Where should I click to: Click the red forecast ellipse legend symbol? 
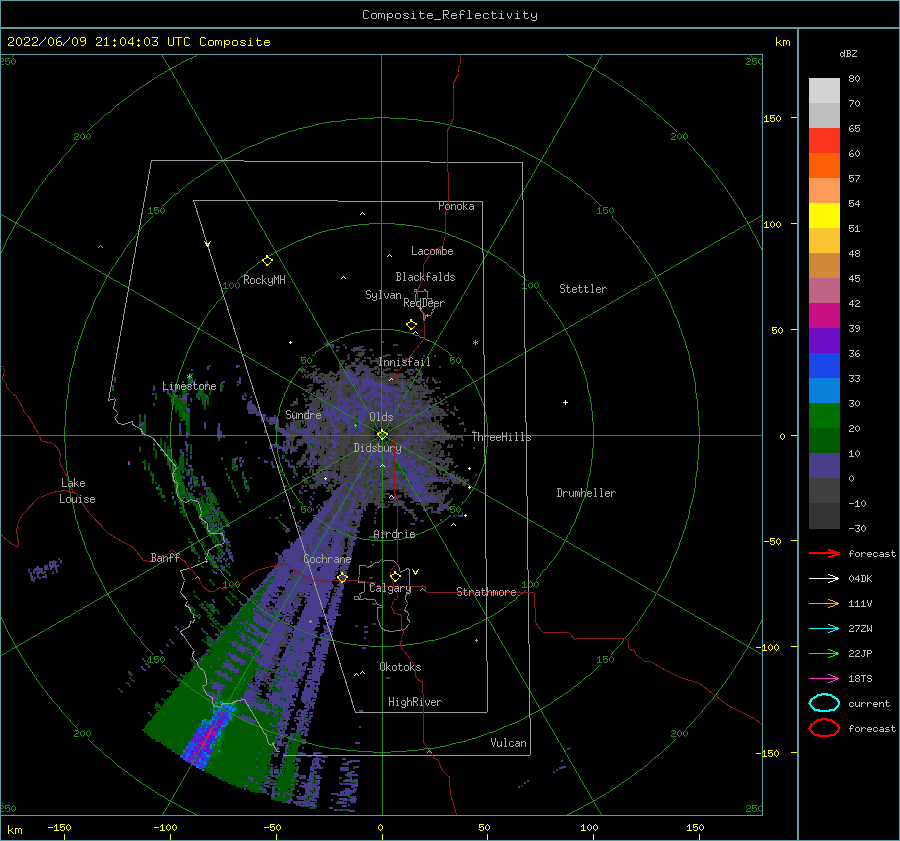tap(824, 728)
